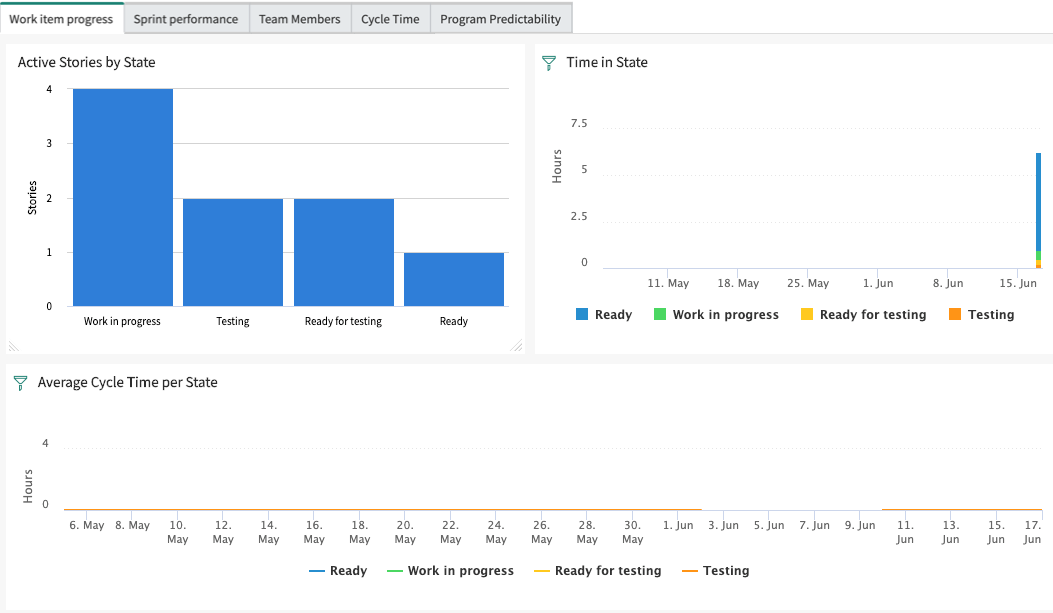Viewport: 1053px width, 613px height.
Task: Click the '3. Jun' label on Average Cycle Time axis
Action: 723,525
